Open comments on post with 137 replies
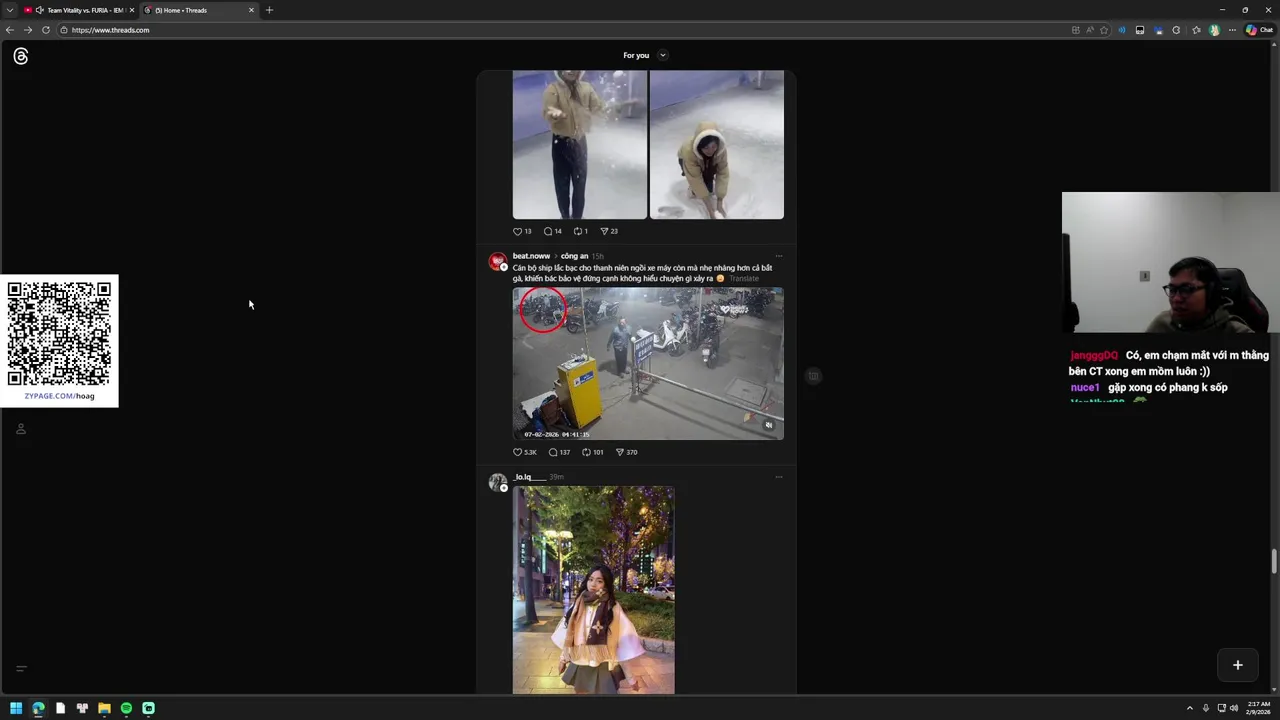 tap(559, 452)
